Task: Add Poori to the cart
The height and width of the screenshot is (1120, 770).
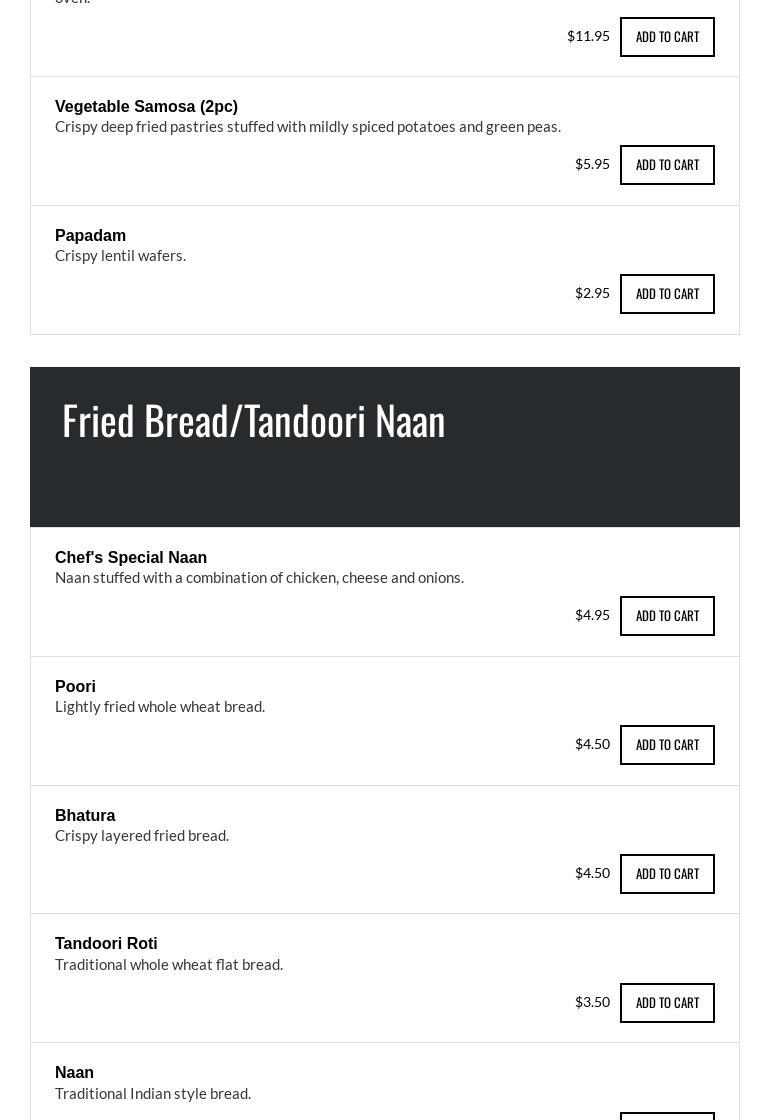Action: tap(667, 745)
